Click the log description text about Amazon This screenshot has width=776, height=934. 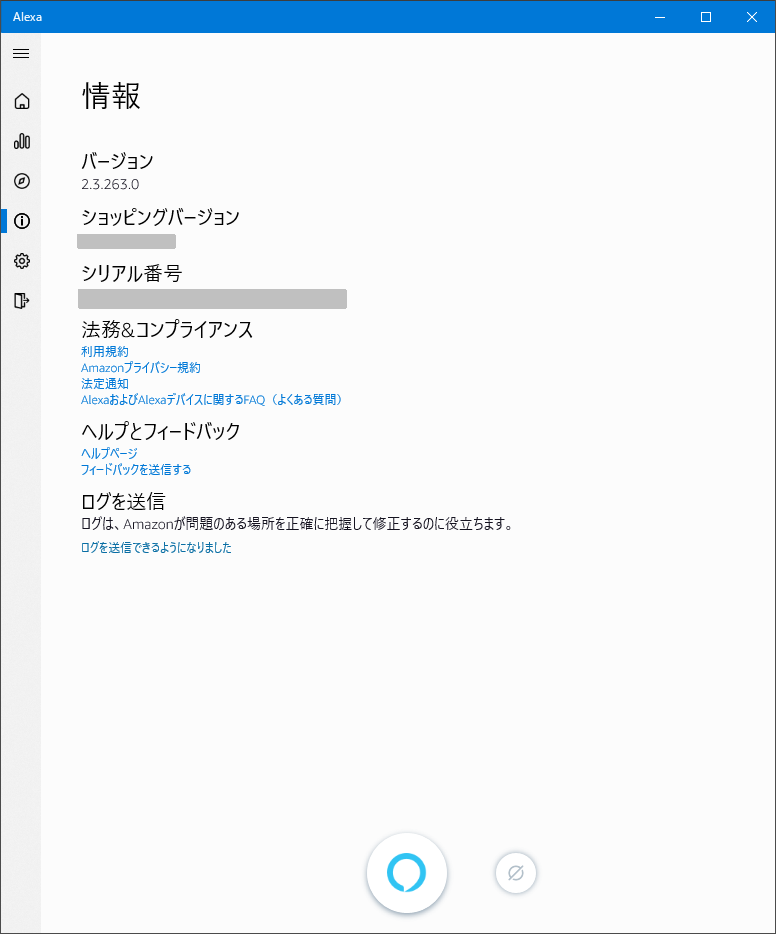297,524
